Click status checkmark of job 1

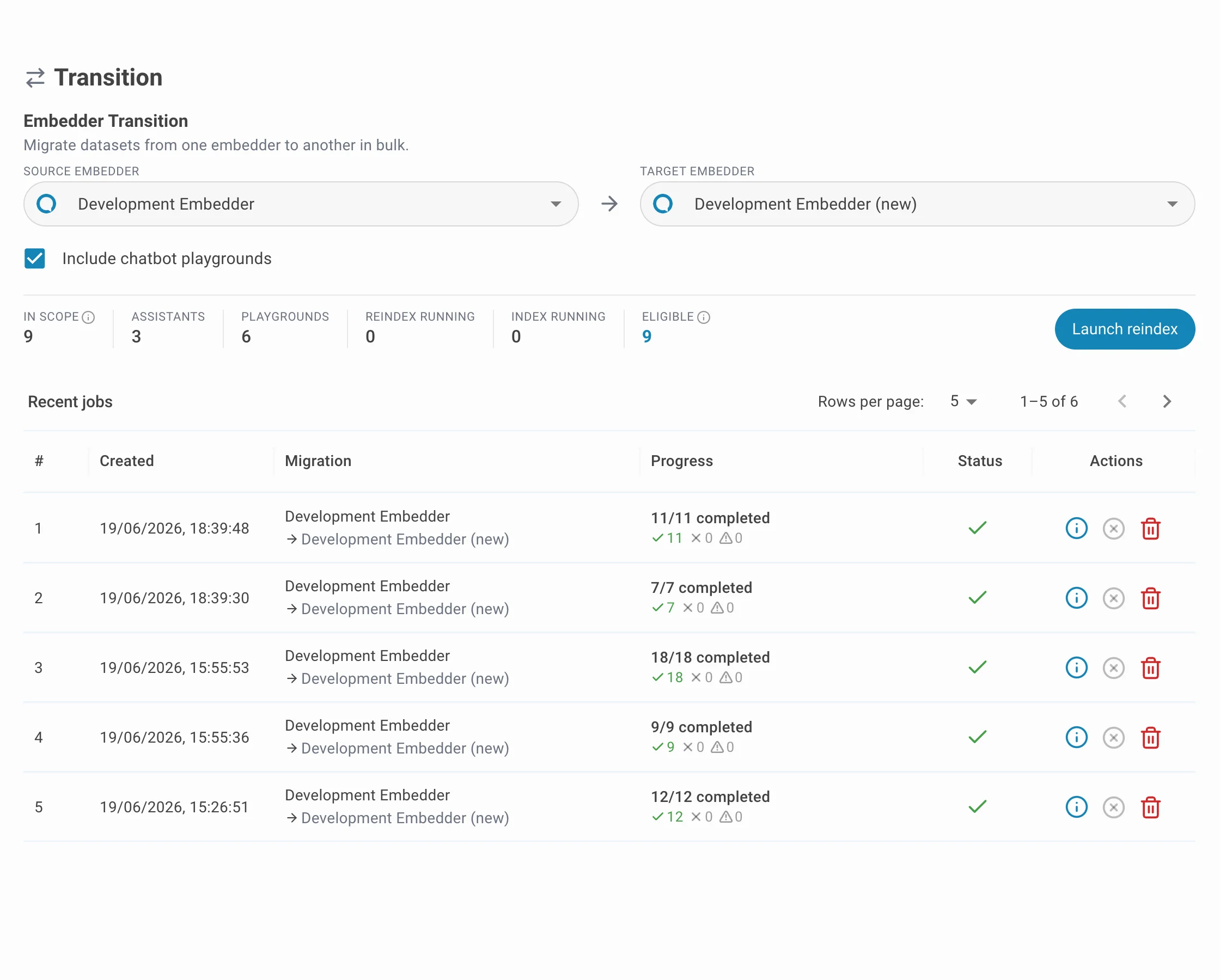(977, 528)
